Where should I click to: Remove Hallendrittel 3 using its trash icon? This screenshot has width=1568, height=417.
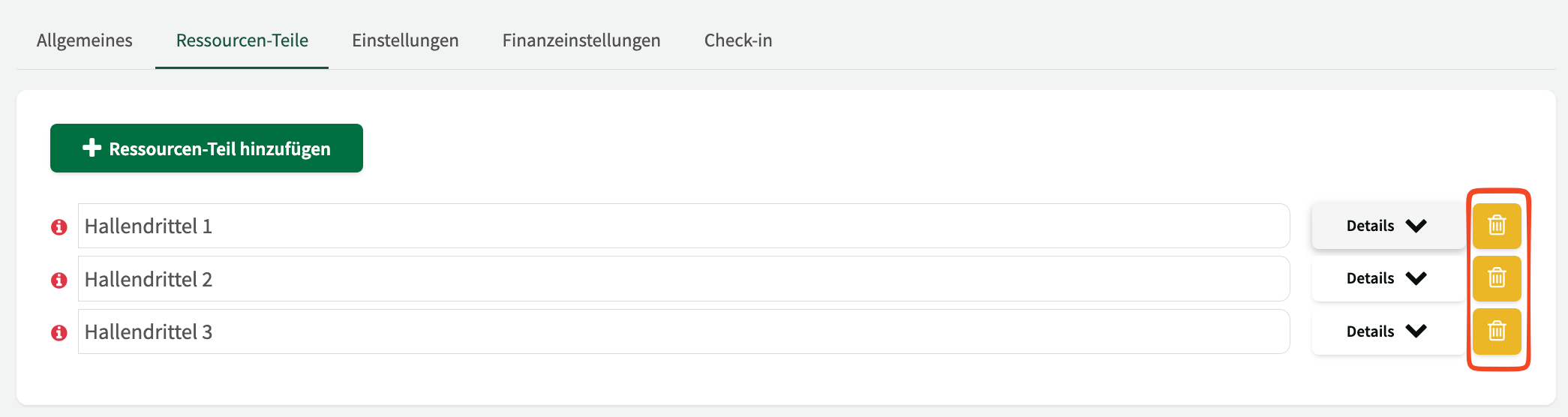coord(1496,331)
